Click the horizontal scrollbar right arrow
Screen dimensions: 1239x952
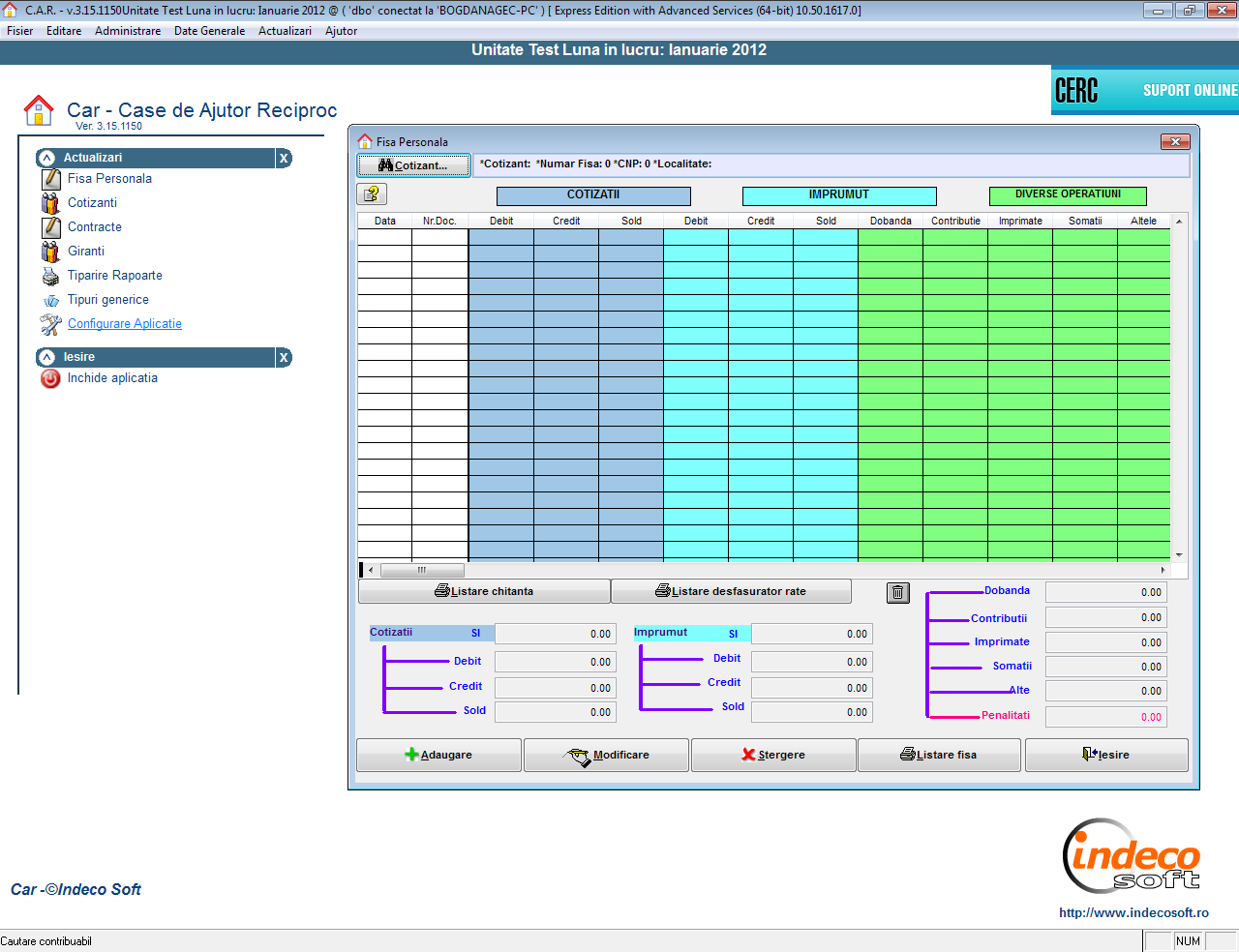pos(1163,570)
